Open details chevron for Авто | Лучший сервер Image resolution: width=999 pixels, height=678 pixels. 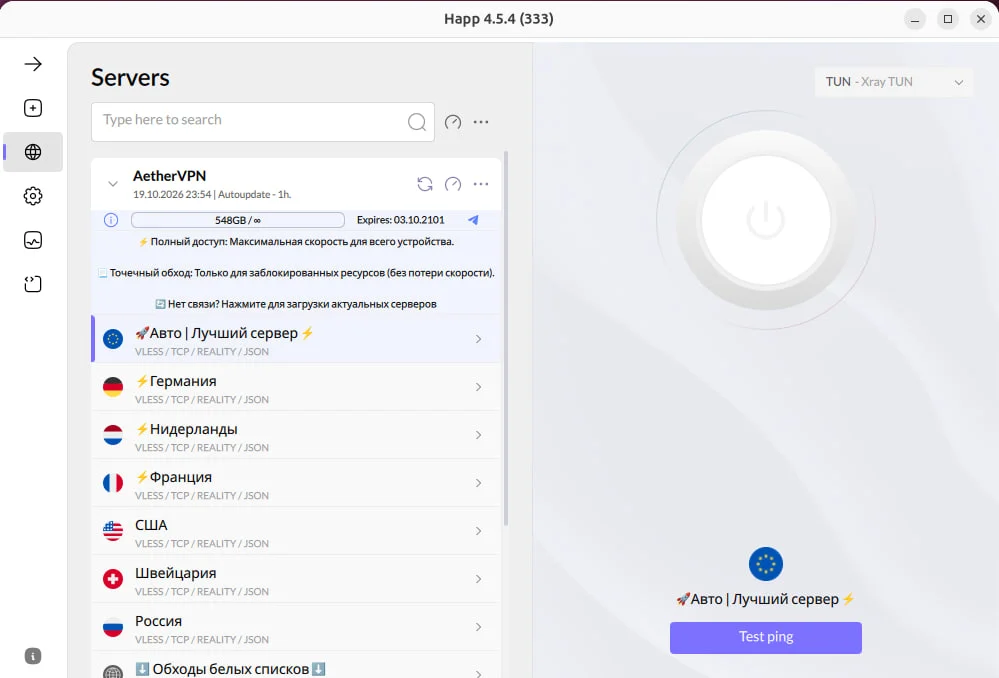pos(478,339)
